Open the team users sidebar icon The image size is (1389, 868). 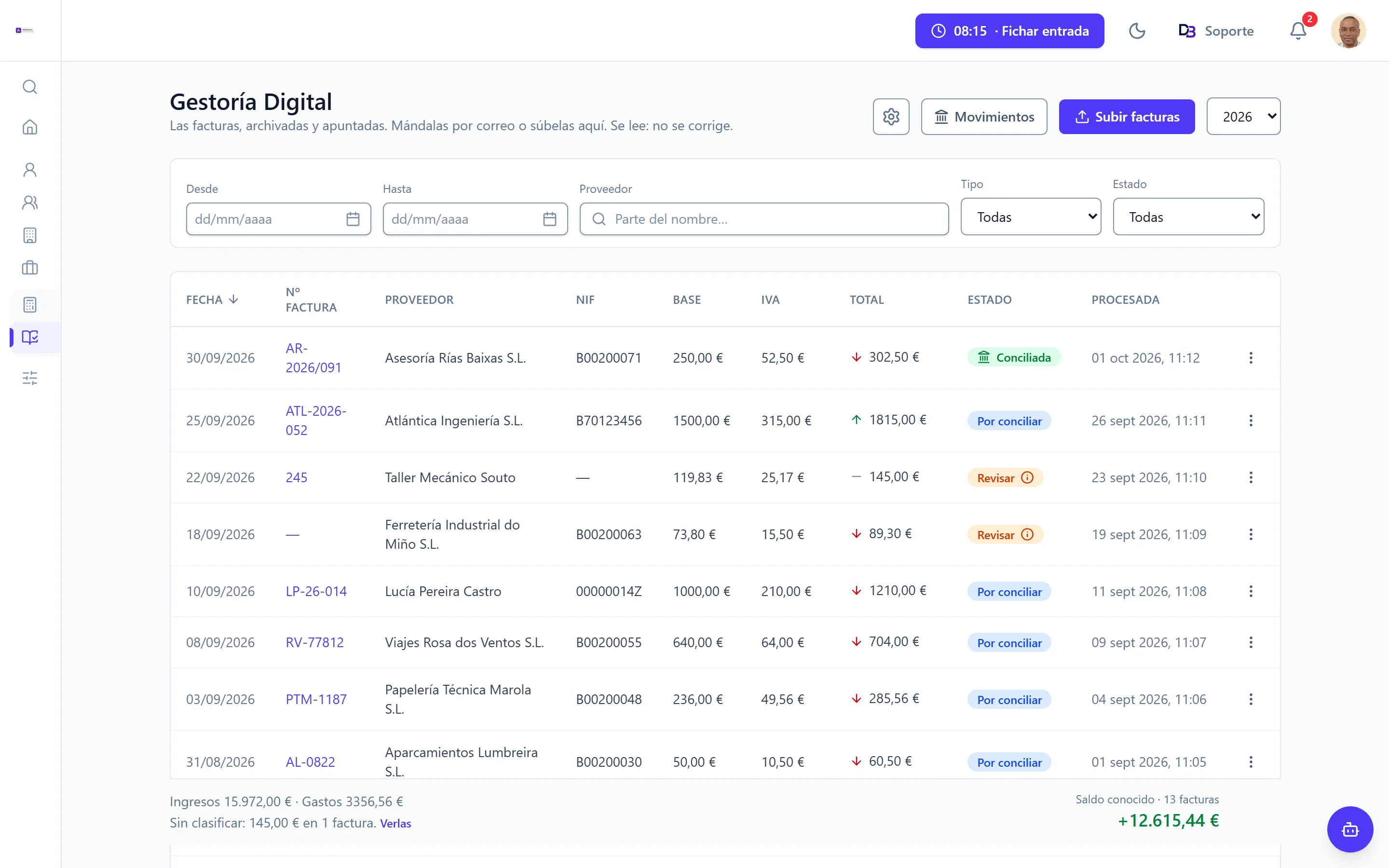[30, 202]
